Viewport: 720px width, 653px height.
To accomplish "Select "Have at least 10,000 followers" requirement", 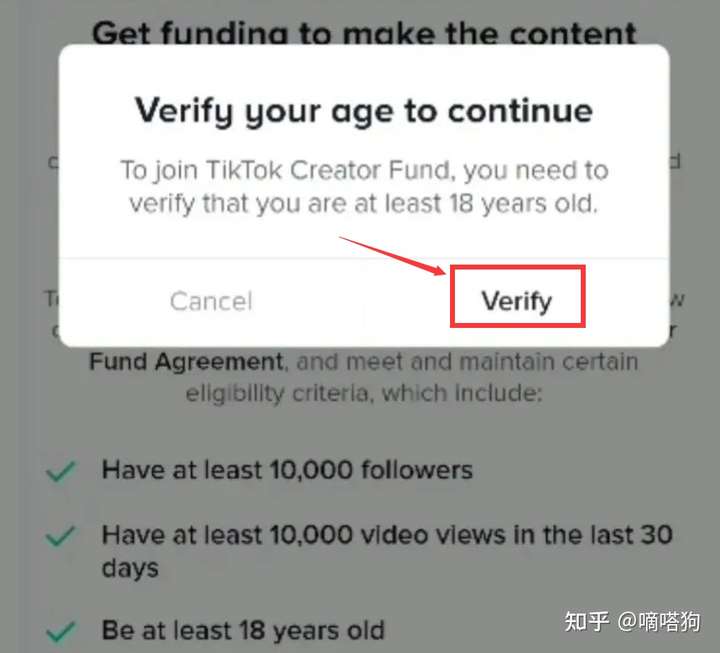I will coord(287,470).
